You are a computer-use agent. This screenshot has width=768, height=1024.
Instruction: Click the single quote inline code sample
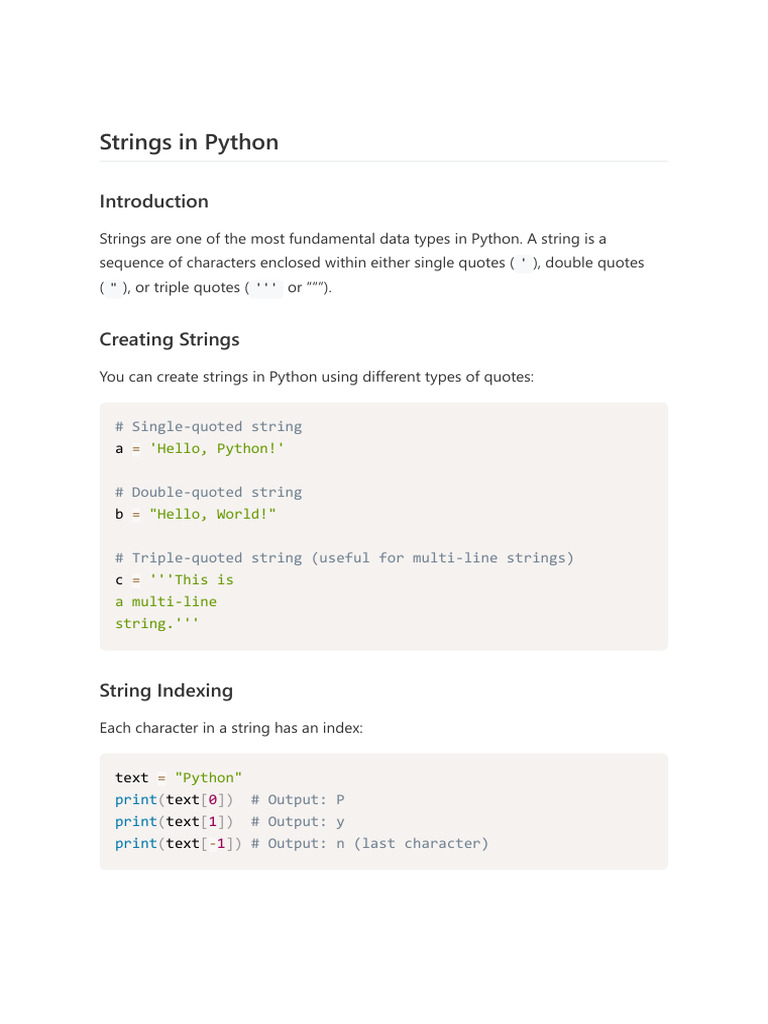click(x=524, y=263)
